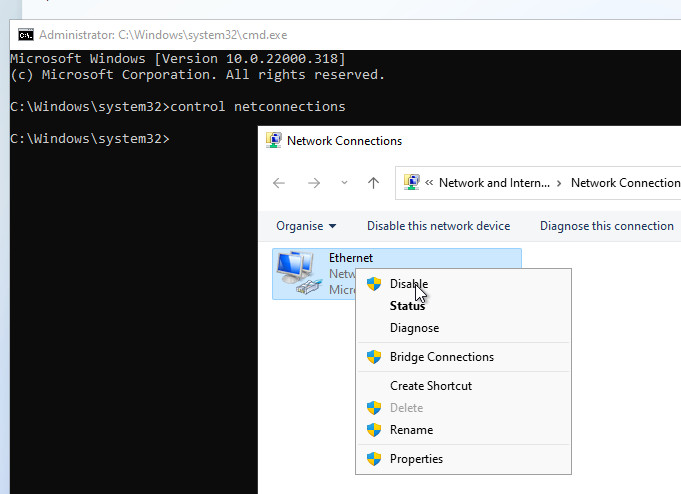Click Diagnose this connection toolbar button
Screen dimensions: 681x494
click(606, 226)
